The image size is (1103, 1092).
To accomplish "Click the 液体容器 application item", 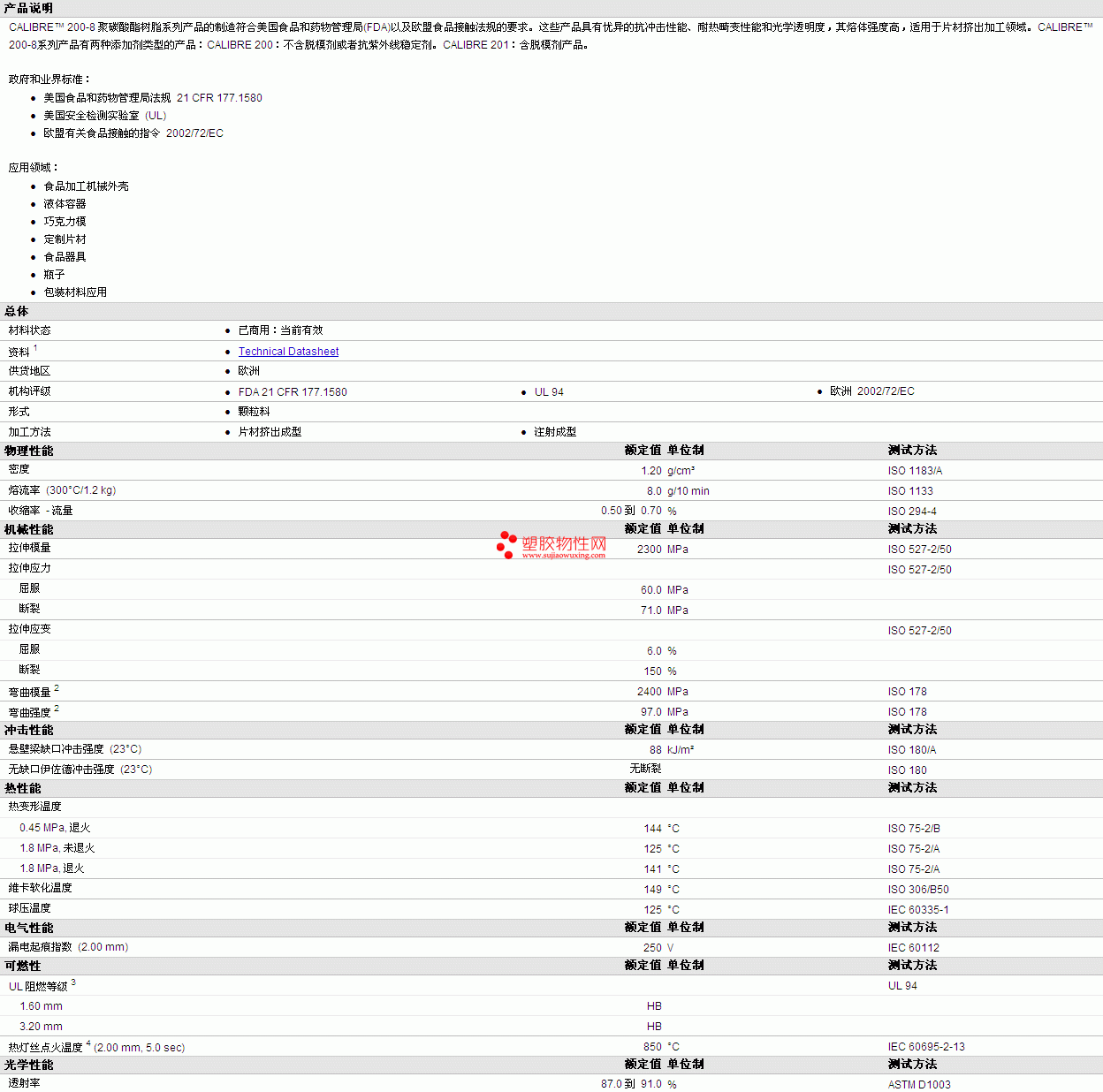I will coord(65,204).
